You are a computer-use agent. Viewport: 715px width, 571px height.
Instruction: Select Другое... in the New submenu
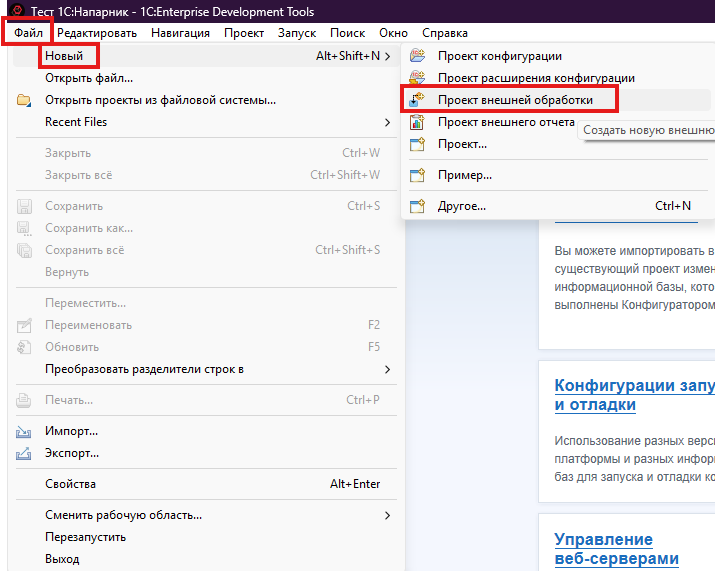(x=558, y=206)
